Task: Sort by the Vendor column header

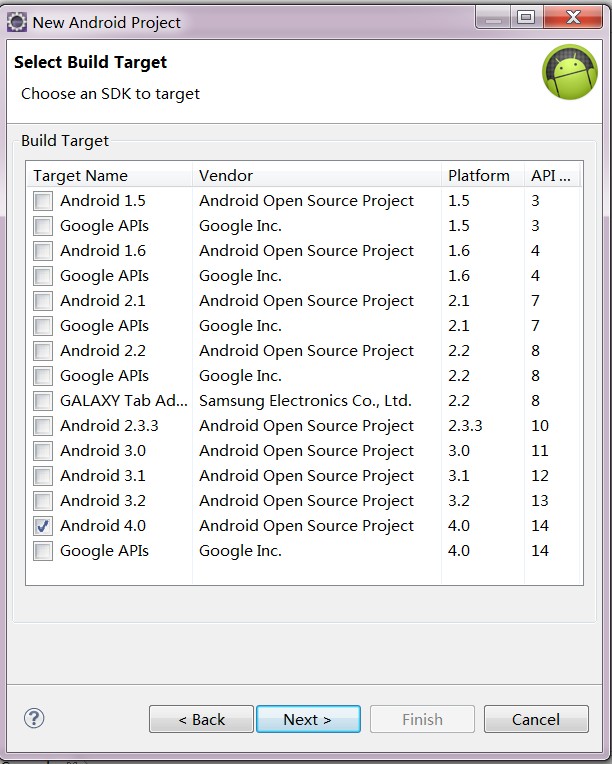Action: point(317,175)
